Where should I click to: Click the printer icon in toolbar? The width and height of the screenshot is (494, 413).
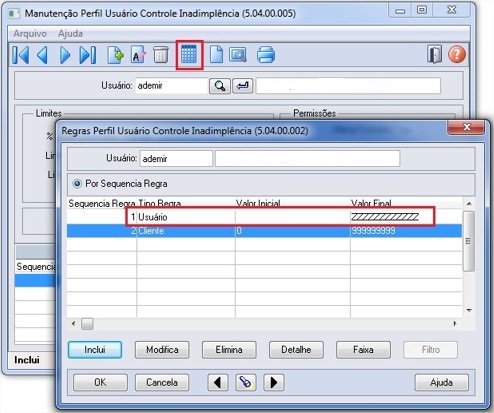266,55
